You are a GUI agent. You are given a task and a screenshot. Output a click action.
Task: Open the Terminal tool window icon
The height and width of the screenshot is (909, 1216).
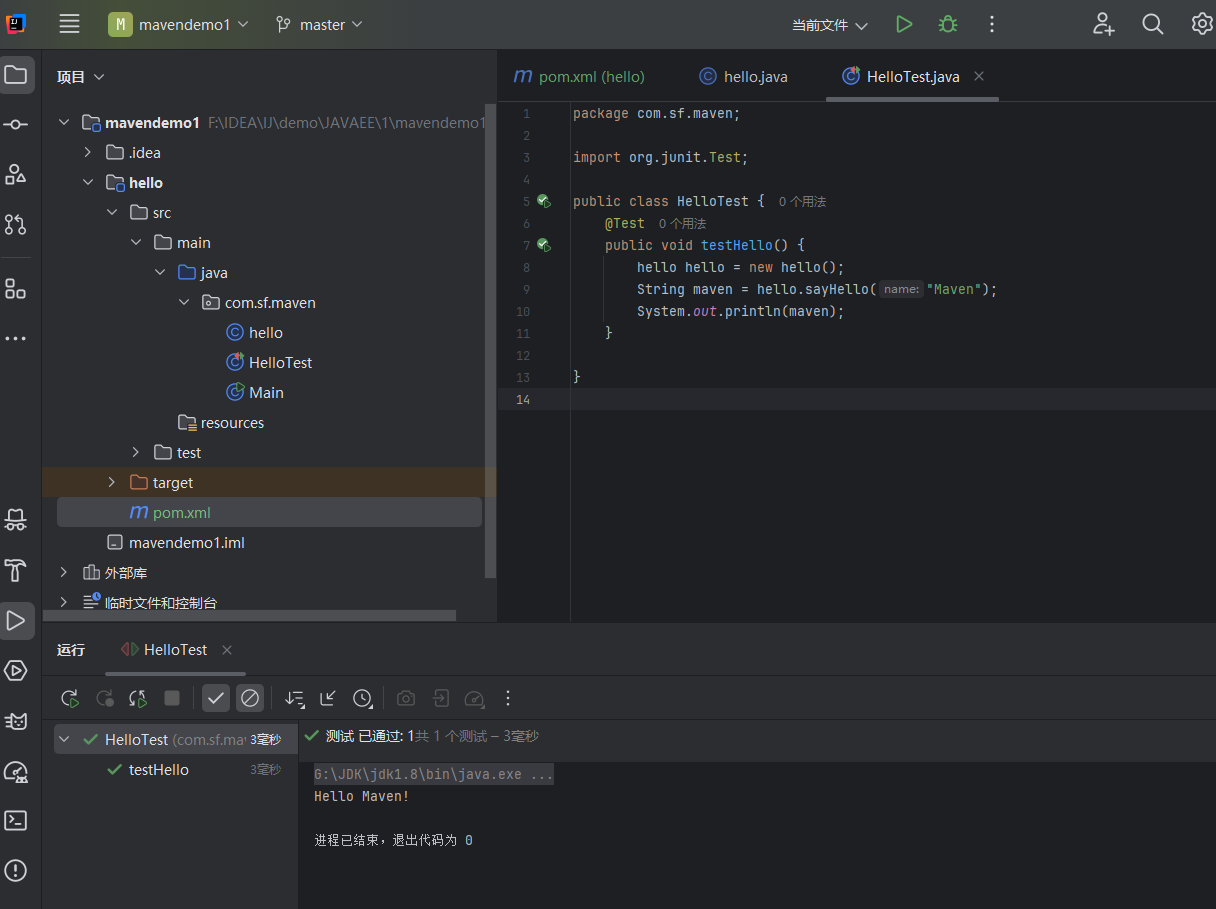(x=16, y=820)
